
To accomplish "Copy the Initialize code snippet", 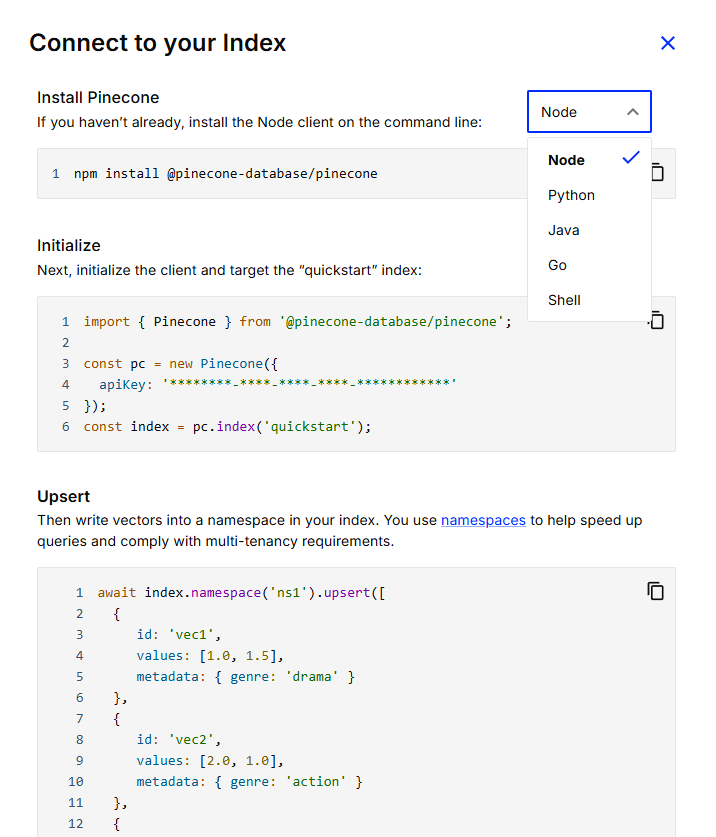I will [657, 320].
